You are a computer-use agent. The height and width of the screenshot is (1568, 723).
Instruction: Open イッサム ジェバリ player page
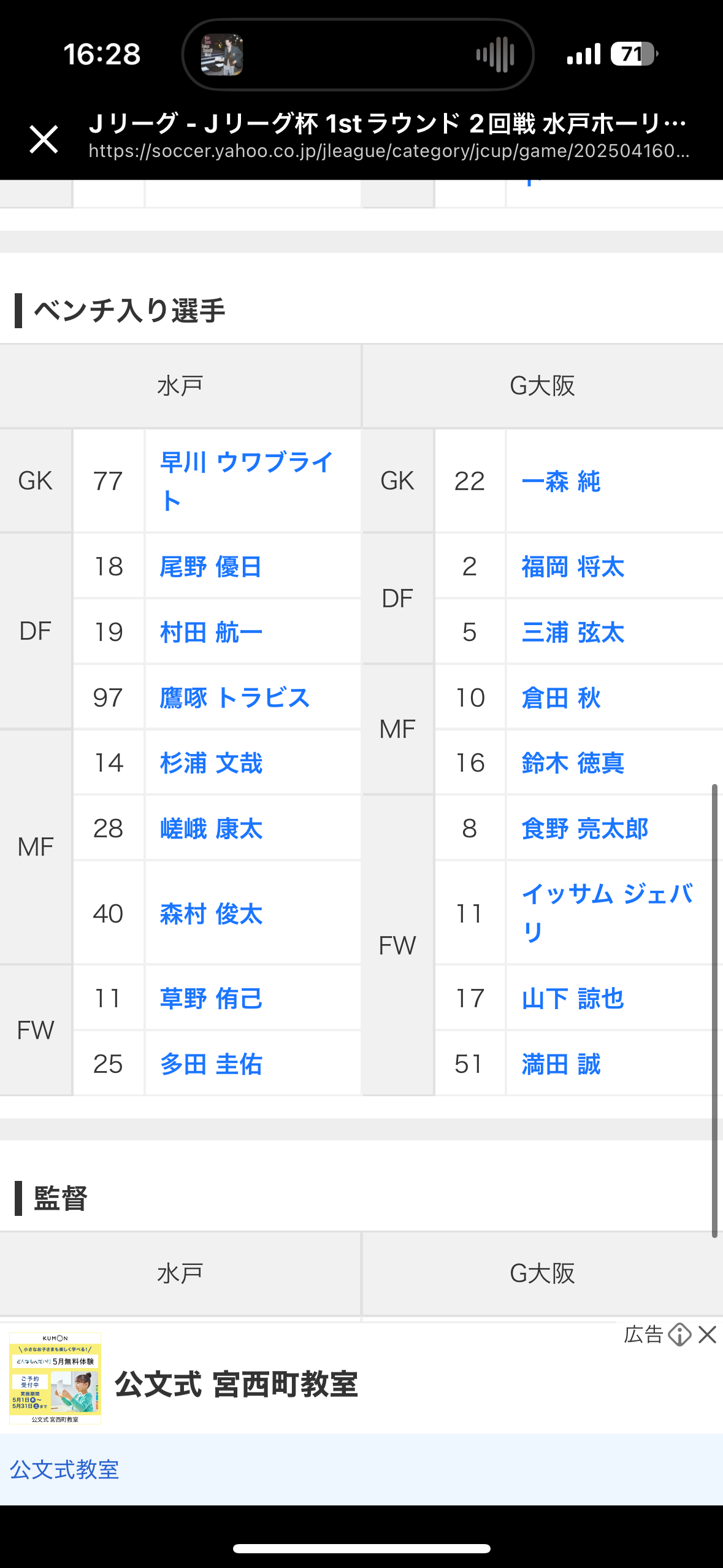[x=608, y=913]
